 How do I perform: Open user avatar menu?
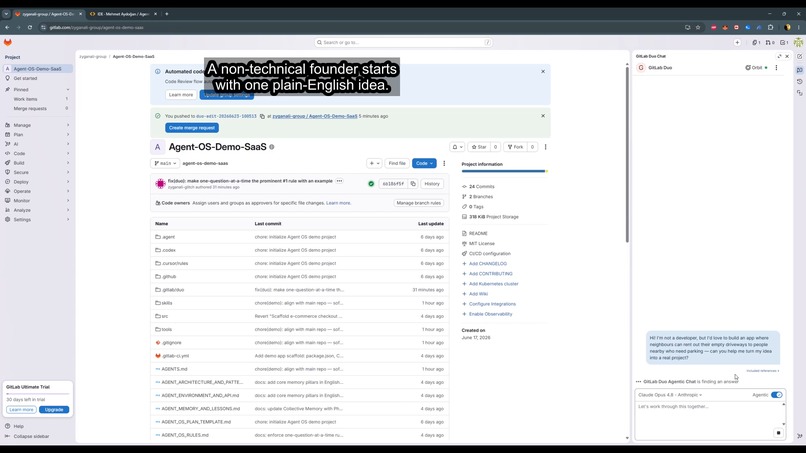[x=798, y=43]
